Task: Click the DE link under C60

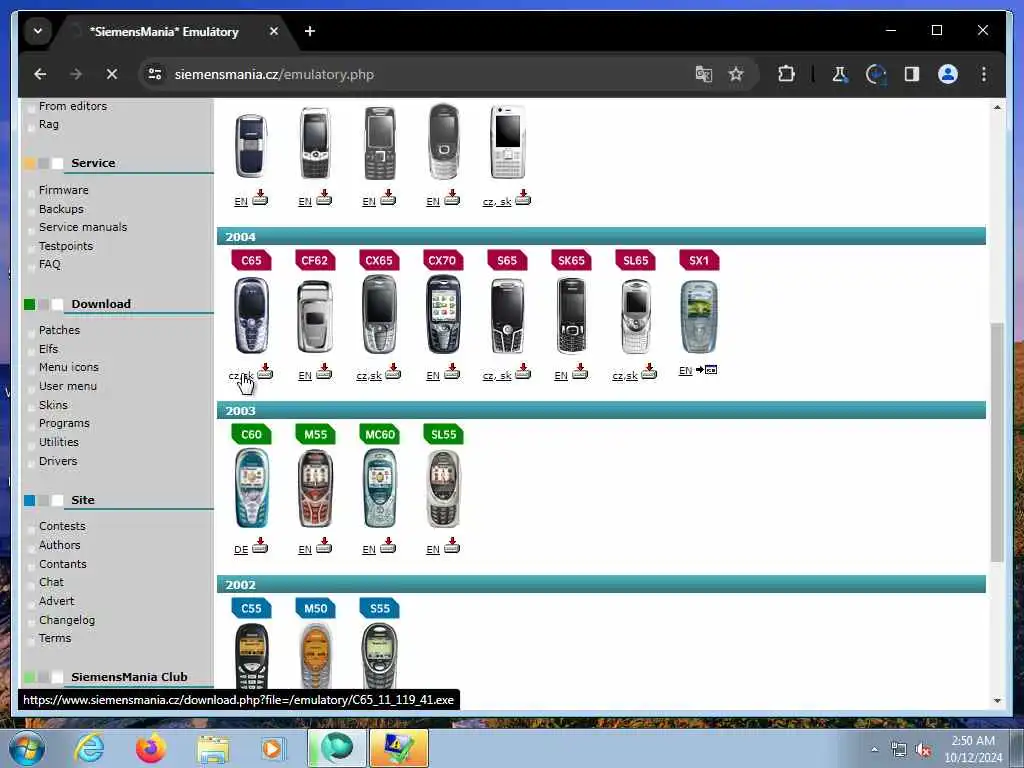Action: click(241, 549)
